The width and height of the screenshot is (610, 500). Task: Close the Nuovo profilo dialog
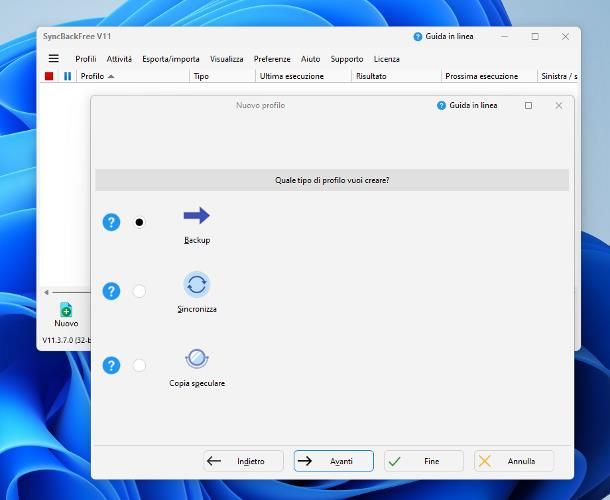559,105
